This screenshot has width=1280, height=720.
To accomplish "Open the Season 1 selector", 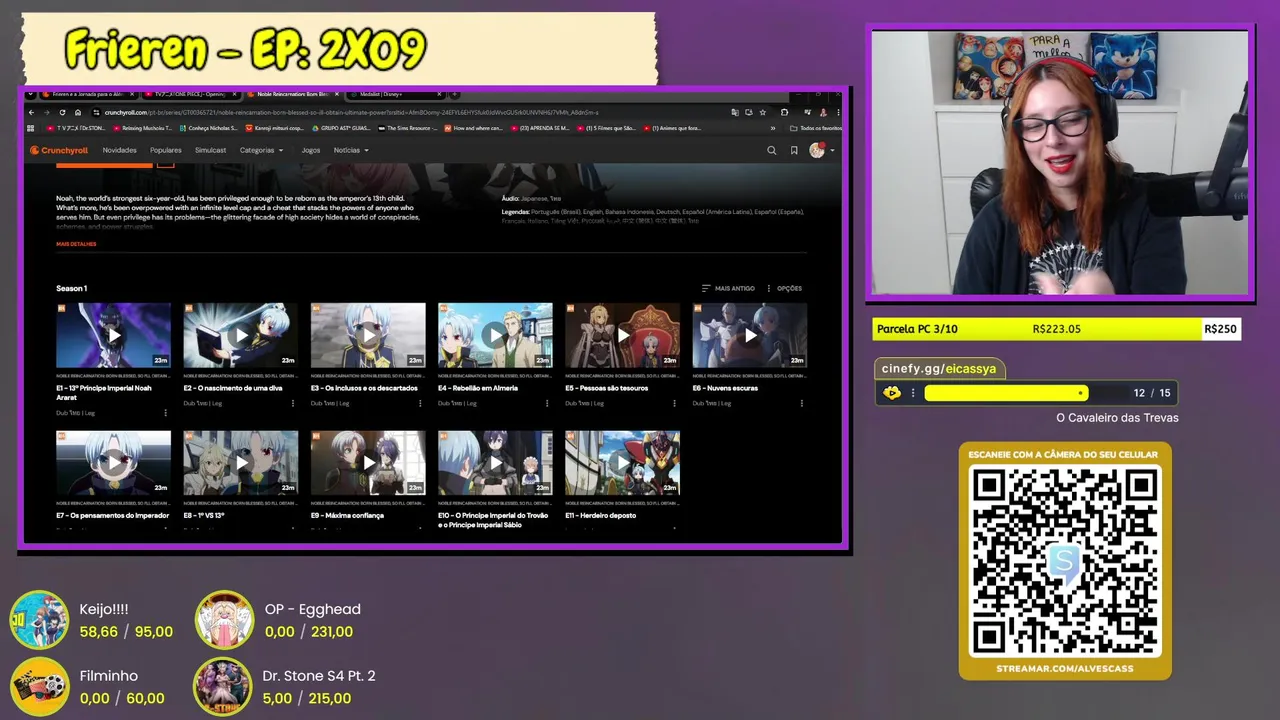I will click(x=71, y=288).
